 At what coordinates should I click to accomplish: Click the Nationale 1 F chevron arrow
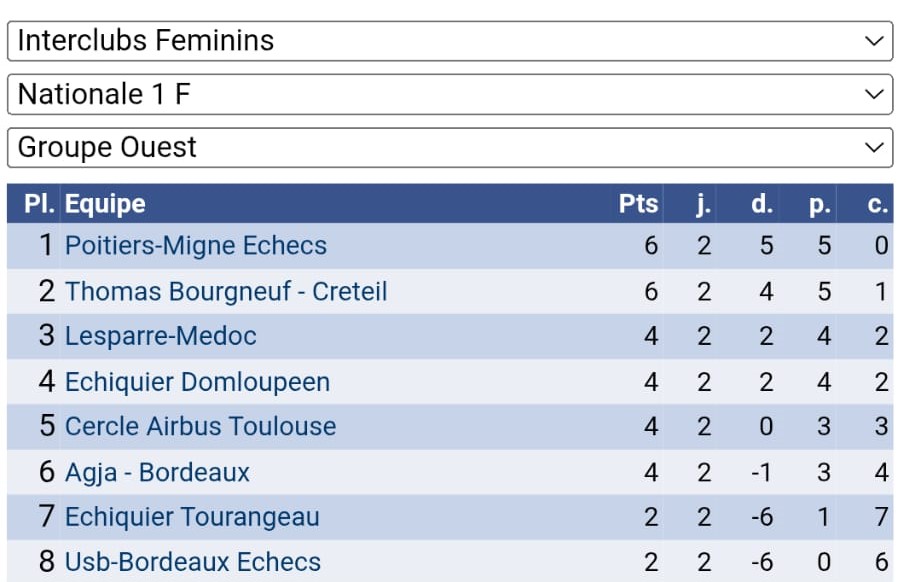(x=875, y=94)
